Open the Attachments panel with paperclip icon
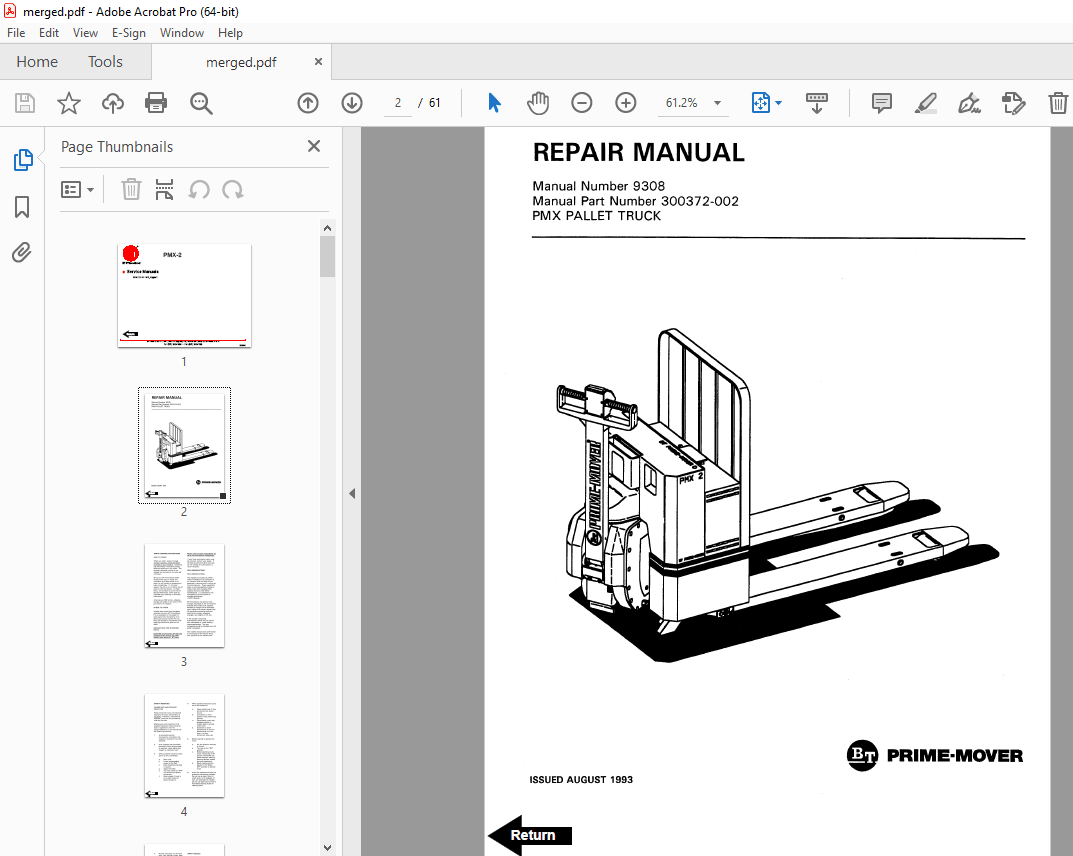The image size is (1073, 856). 22,252
